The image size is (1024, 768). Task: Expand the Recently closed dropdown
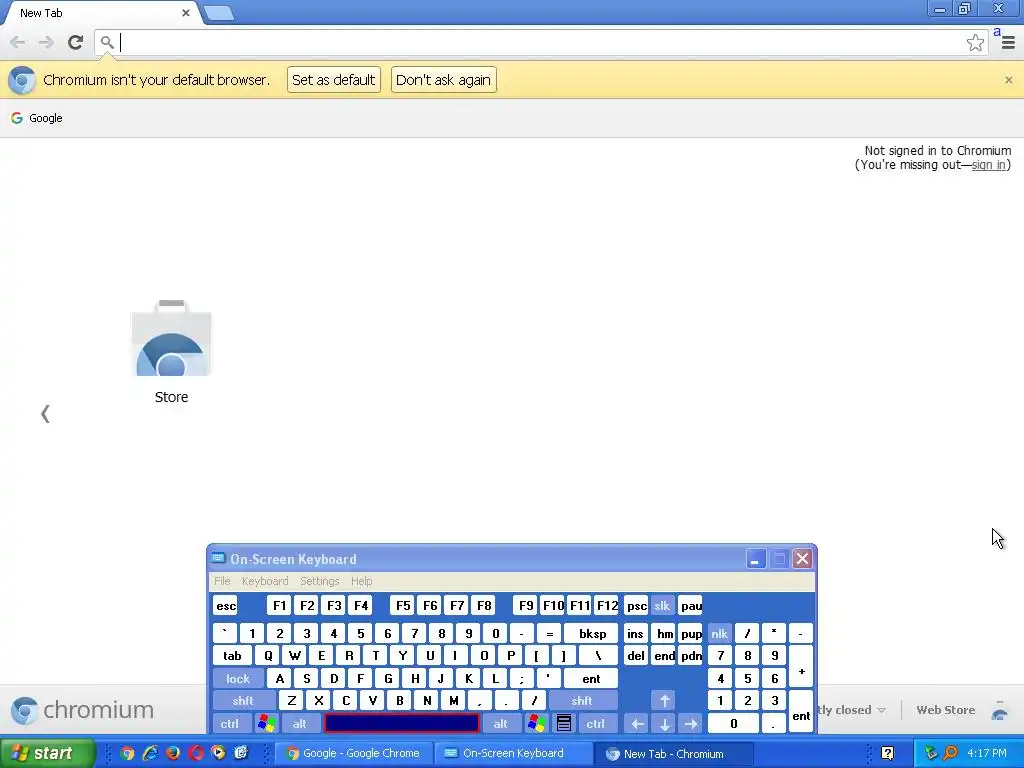(852, 710)
